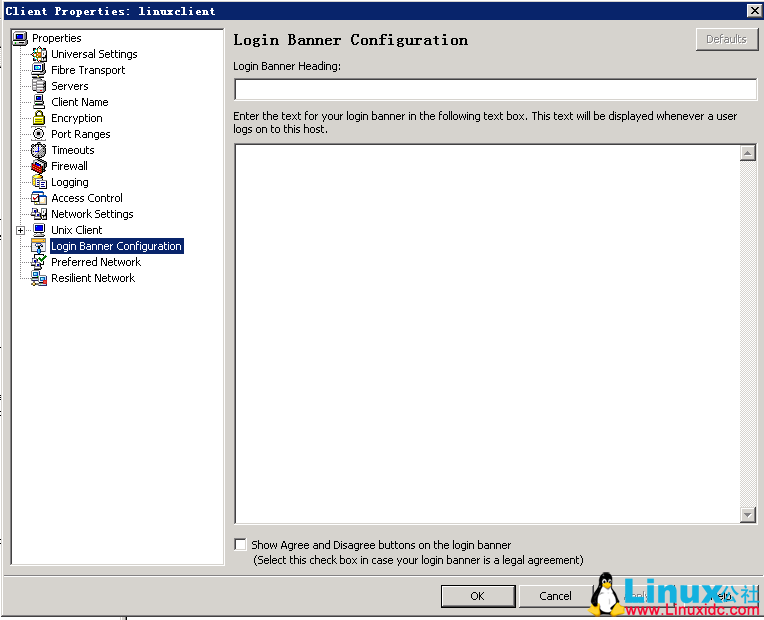Go to Encryption settings
764x620 pixels.
click(x=77, y=118)
